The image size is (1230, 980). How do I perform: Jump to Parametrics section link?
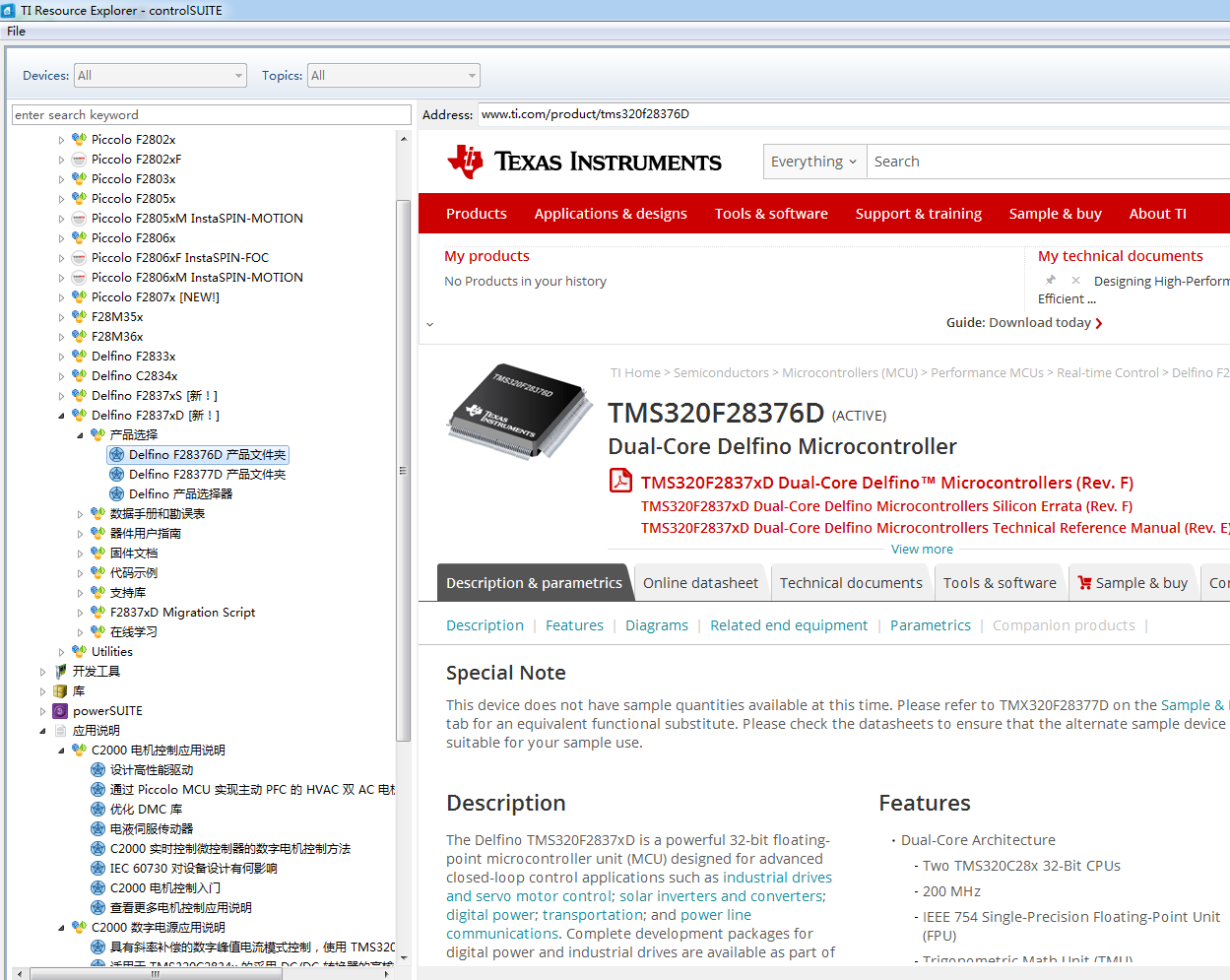(931, 625)
